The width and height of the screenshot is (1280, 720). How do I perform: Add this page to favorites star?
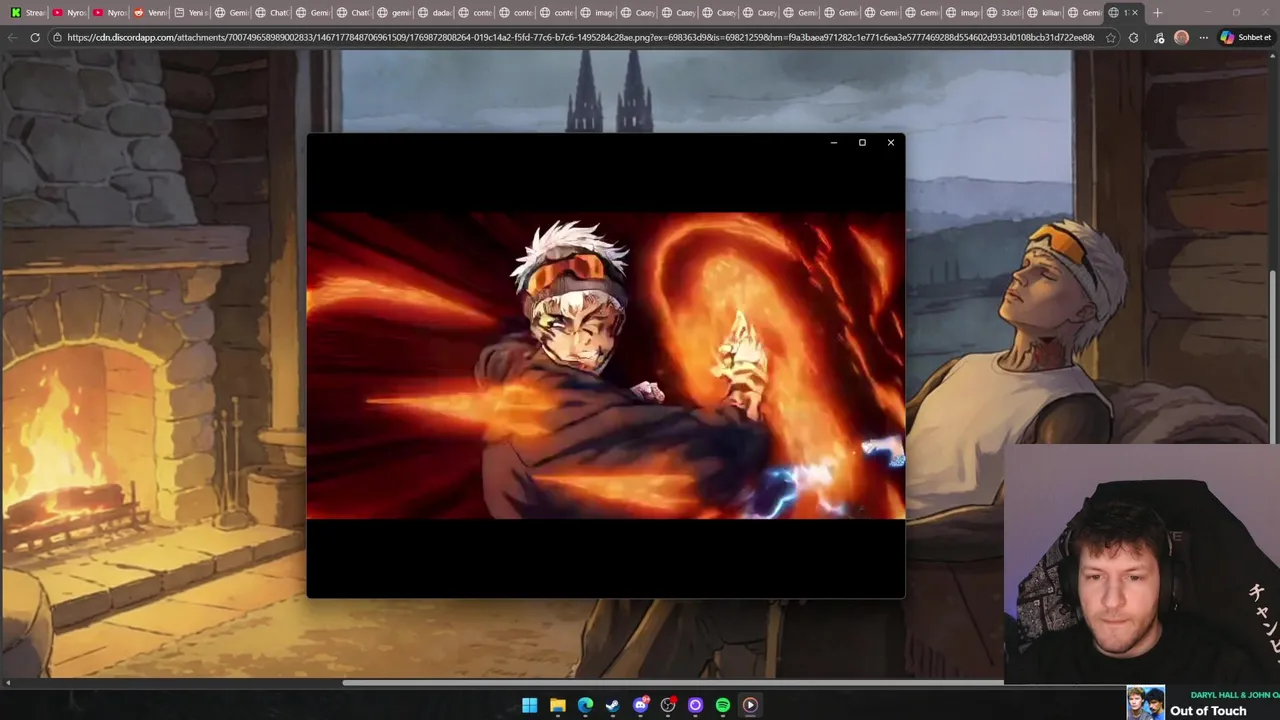pos(1110,37)
